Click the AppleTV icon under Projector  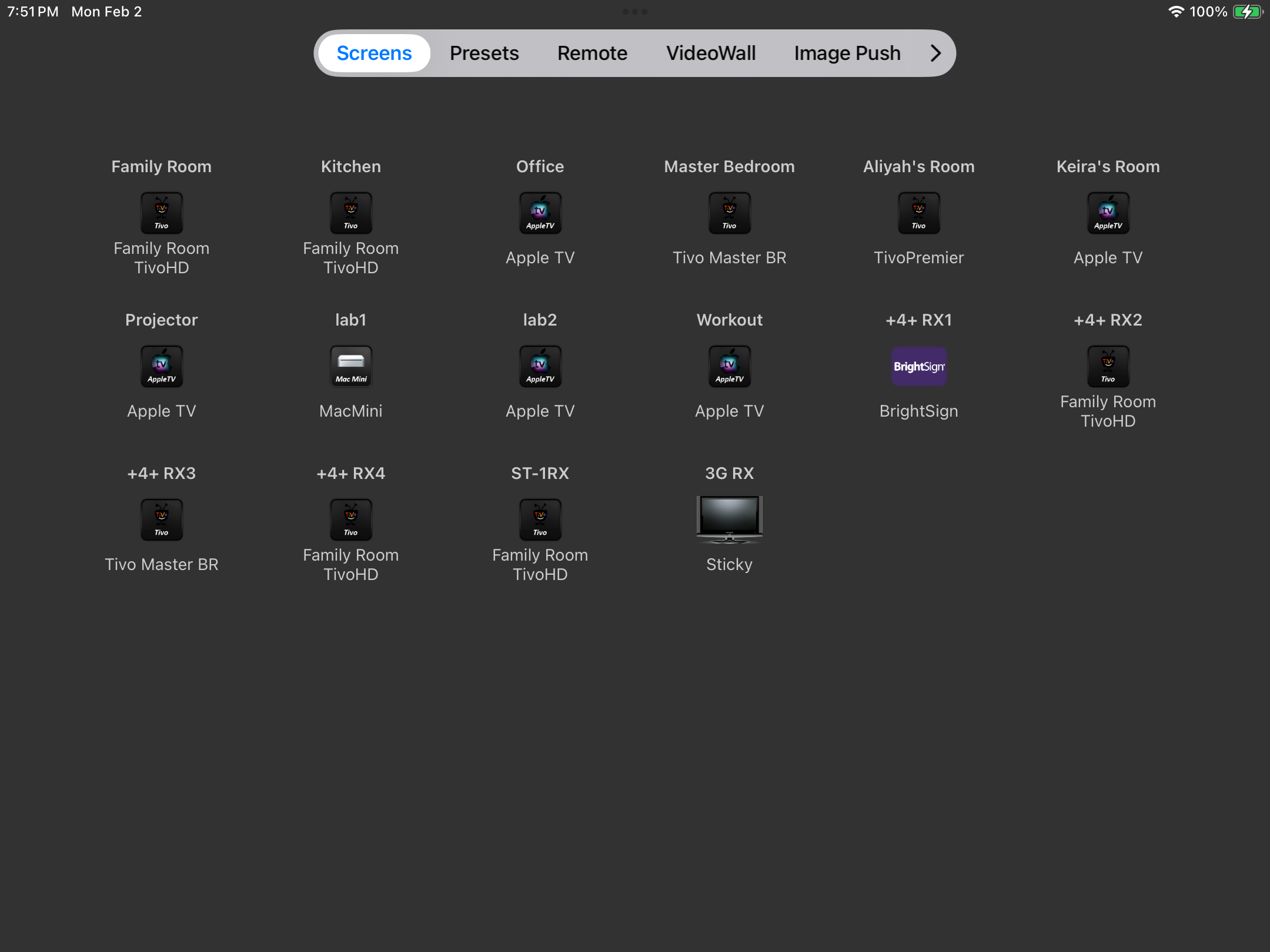[x=161, y=367]
